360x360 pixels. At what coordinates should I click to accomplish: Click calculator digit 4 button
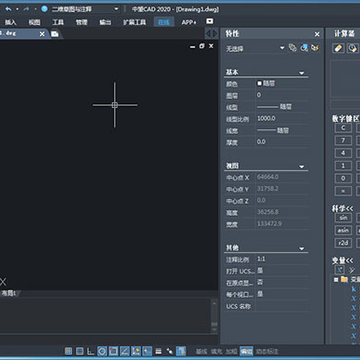343,153
